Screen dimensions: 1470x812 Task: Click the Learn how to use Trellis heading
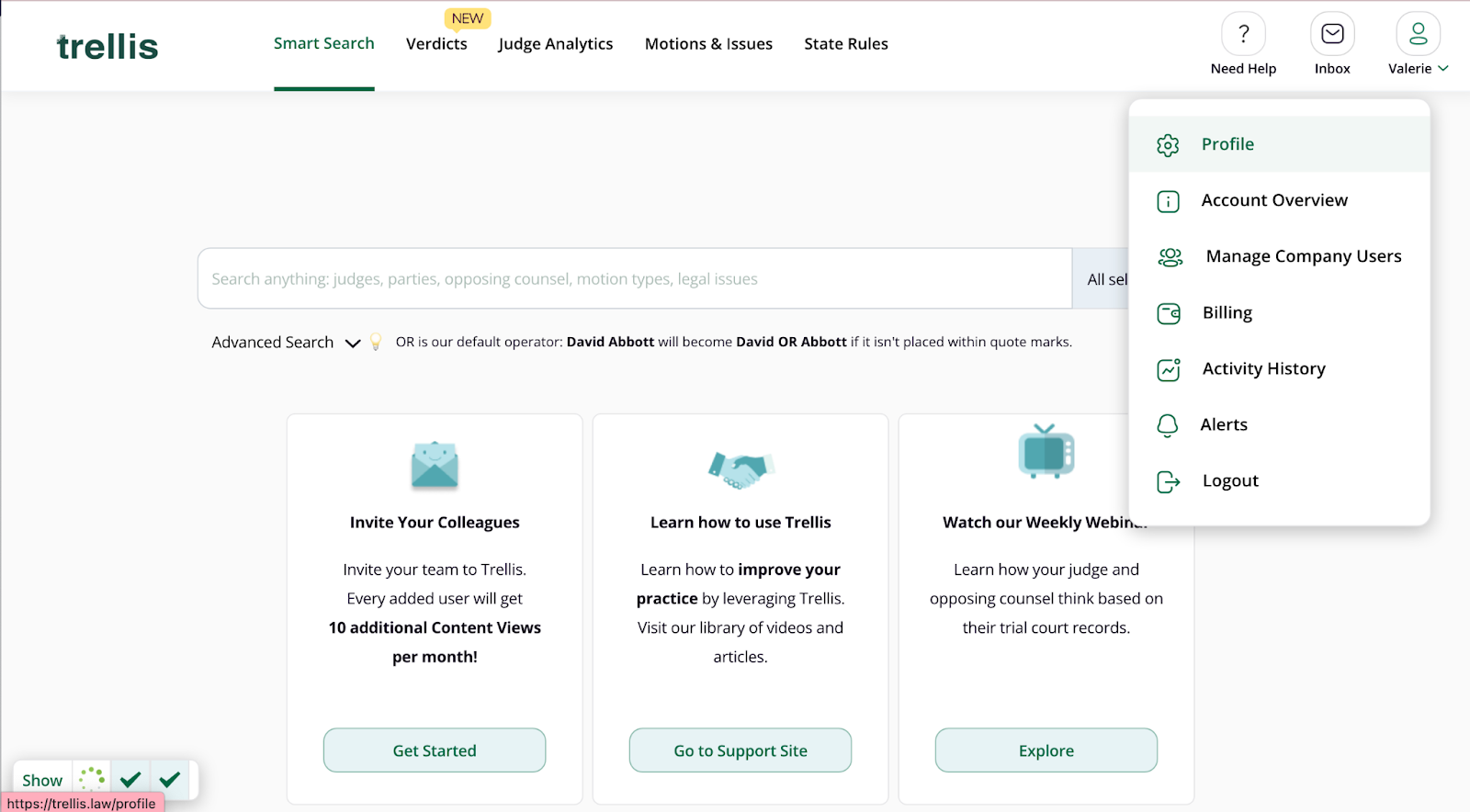(x=741, y=522)
